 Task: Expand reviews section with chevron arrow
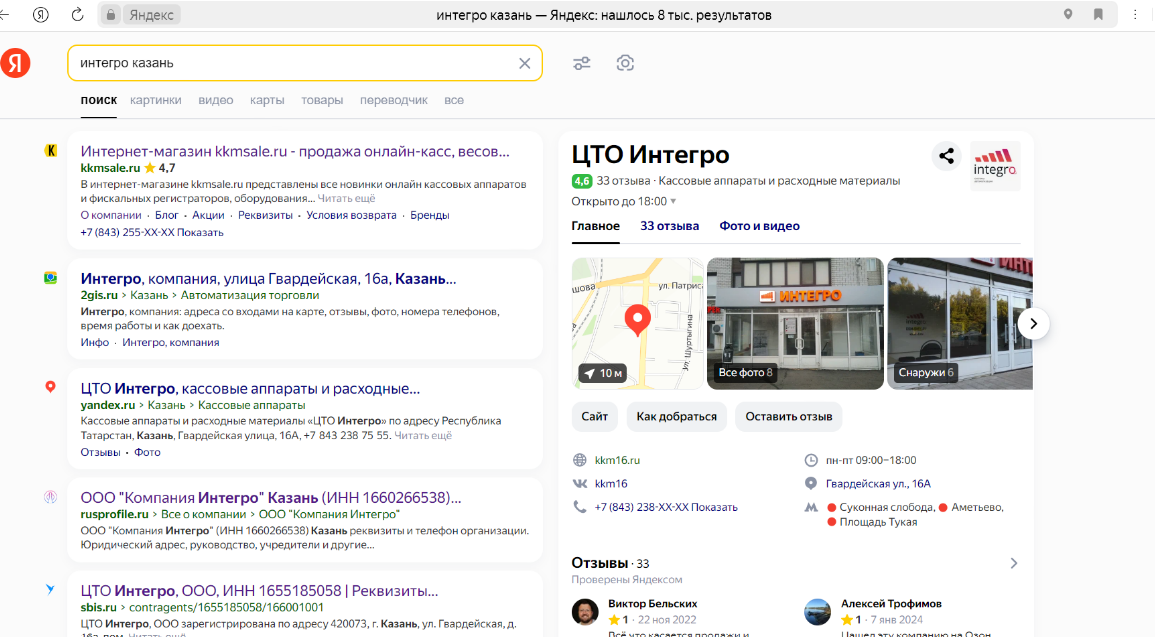[1014, 563]
